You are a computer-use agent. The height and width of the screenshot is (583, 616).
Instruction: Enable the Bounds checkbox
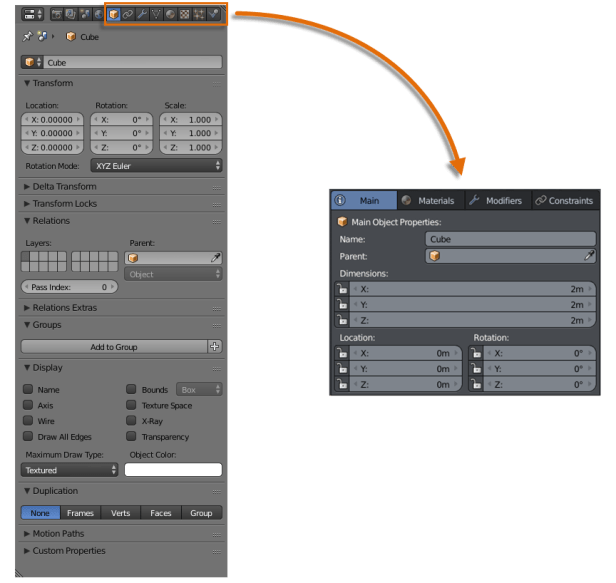(x=131, y=389)
